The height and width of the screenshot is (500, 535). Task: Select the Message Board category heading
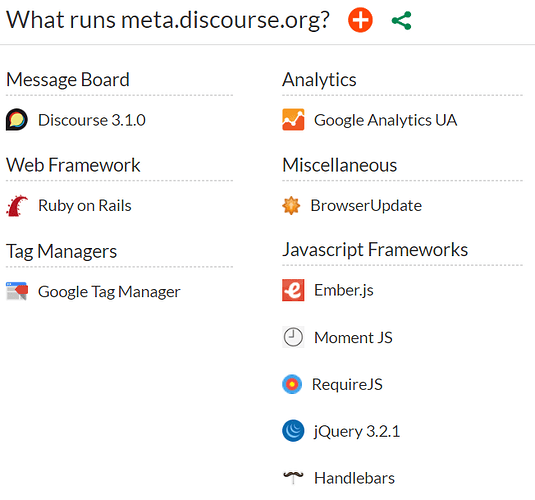click(68, 80)
